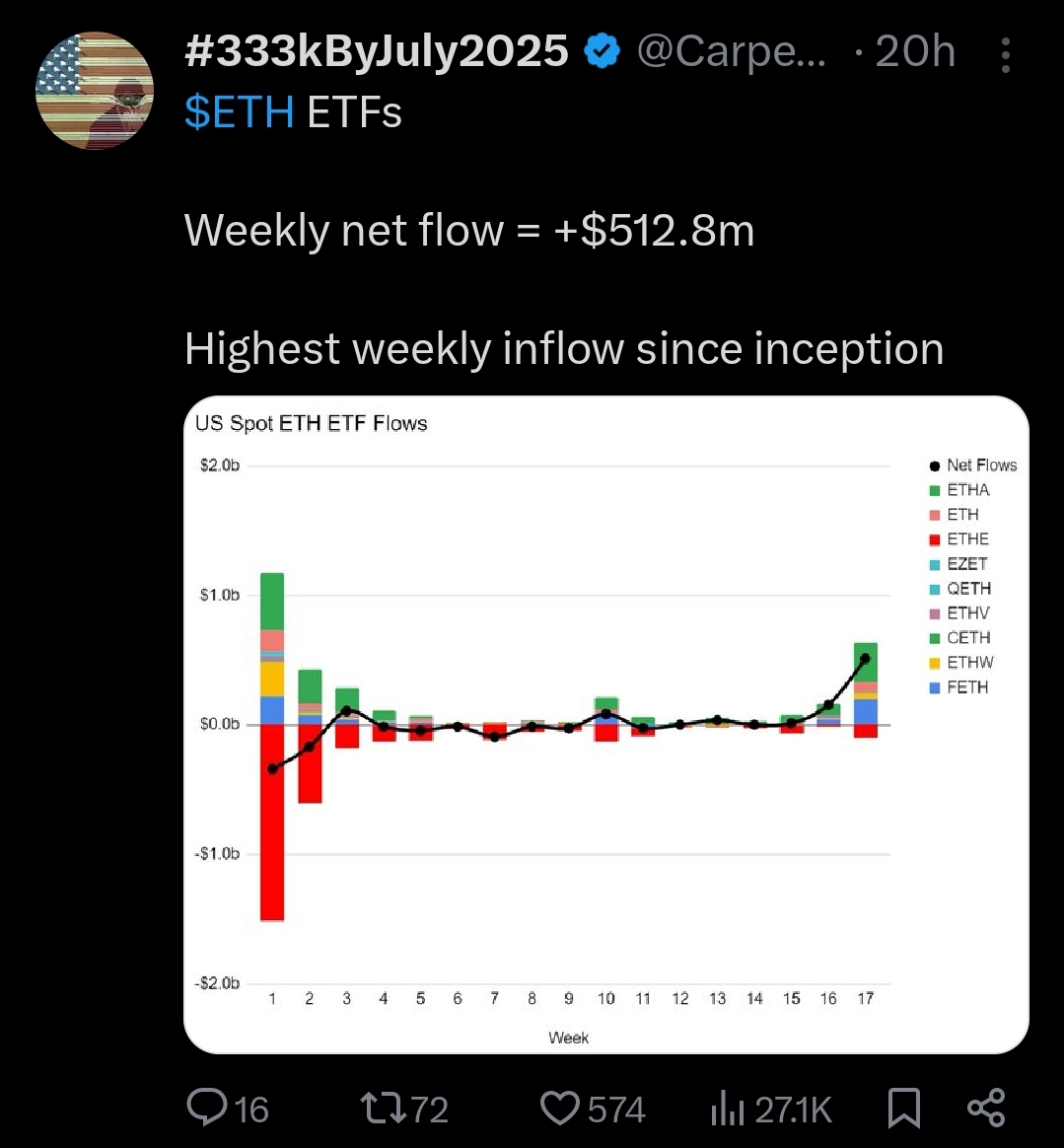Click the FETH blue legend swatch
The width and height of the screenshot is (1064, 1148).
point(935,687)
